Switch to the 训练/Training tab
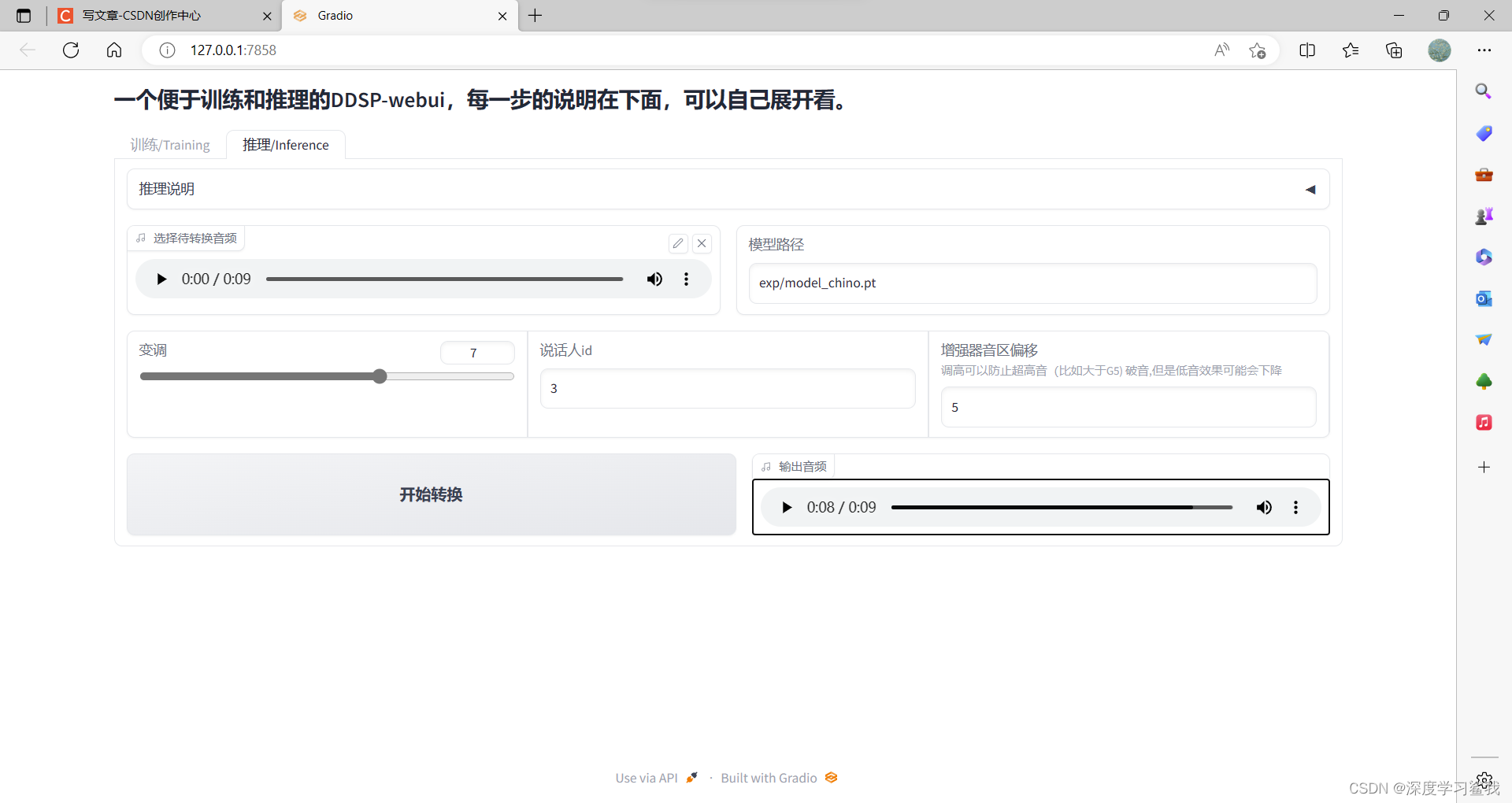1512x803 pixels. tap(169, 145)
